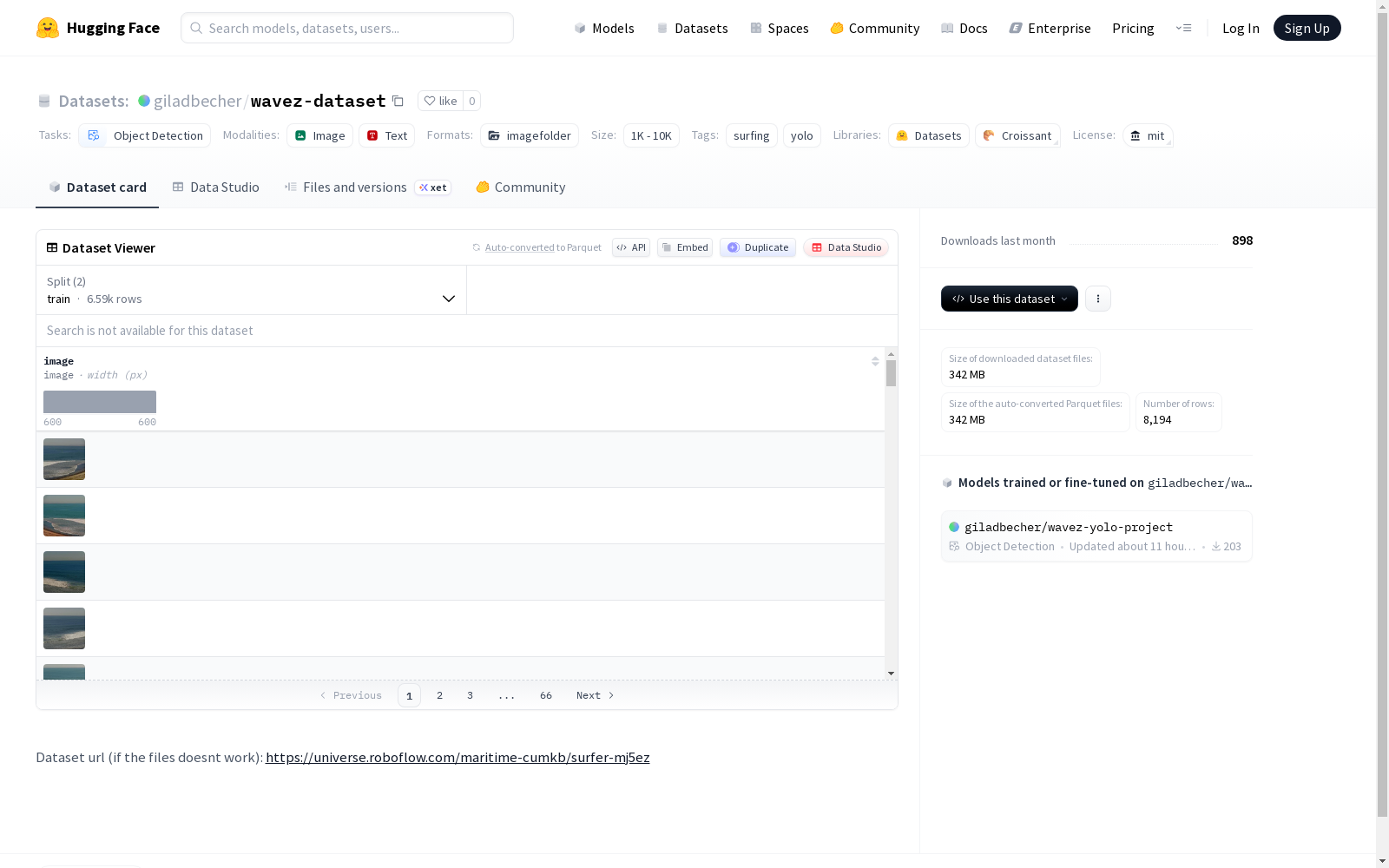Screen dimensions: 1389x868
Task: Click the Datasets breadcrumb icon
Action: click(x=44, y=102)
